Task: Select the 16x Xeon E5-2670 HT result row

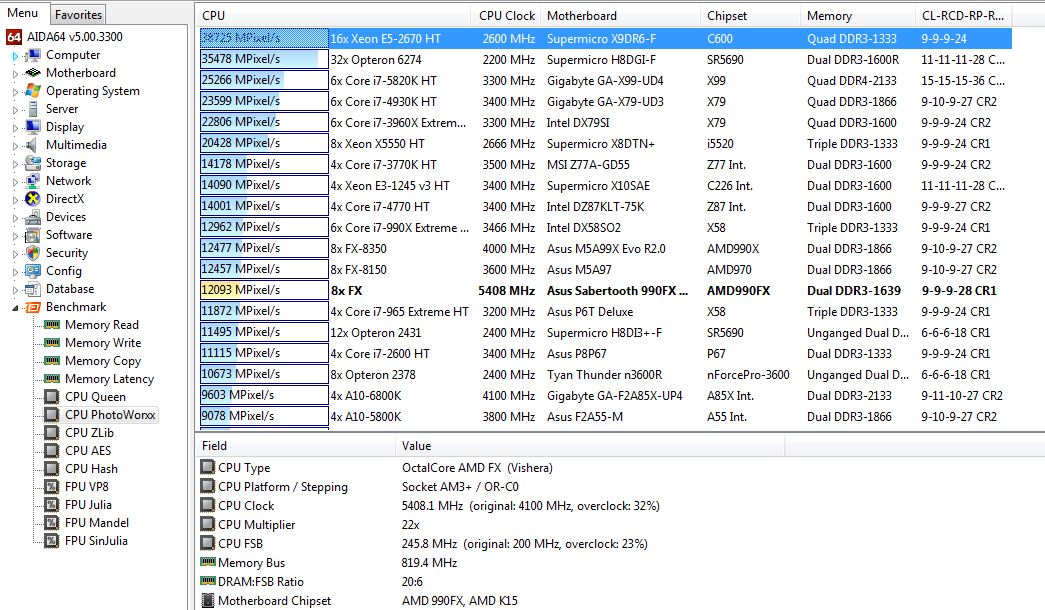Action: pos(605,39)
